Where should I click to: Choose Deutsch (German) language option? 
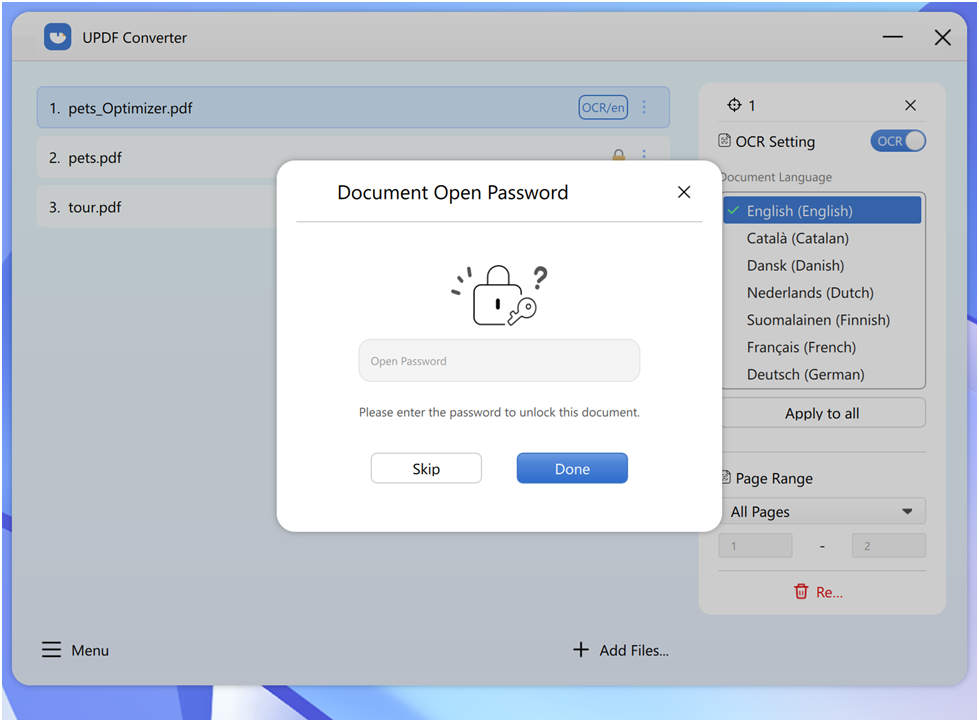click(x=805, y=374)
